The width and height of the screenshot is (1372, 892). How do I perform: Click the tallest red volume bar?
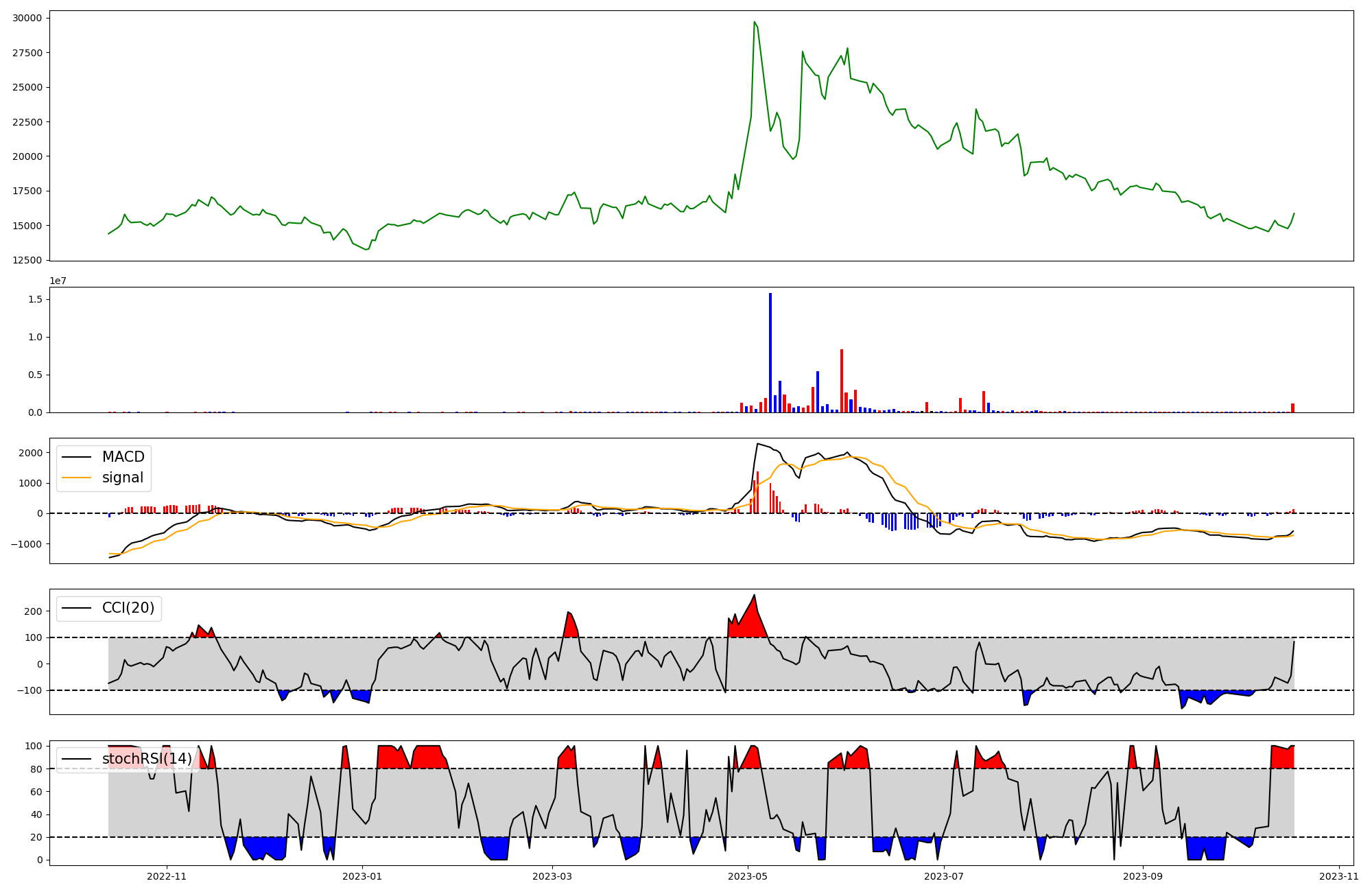(842, 381)
